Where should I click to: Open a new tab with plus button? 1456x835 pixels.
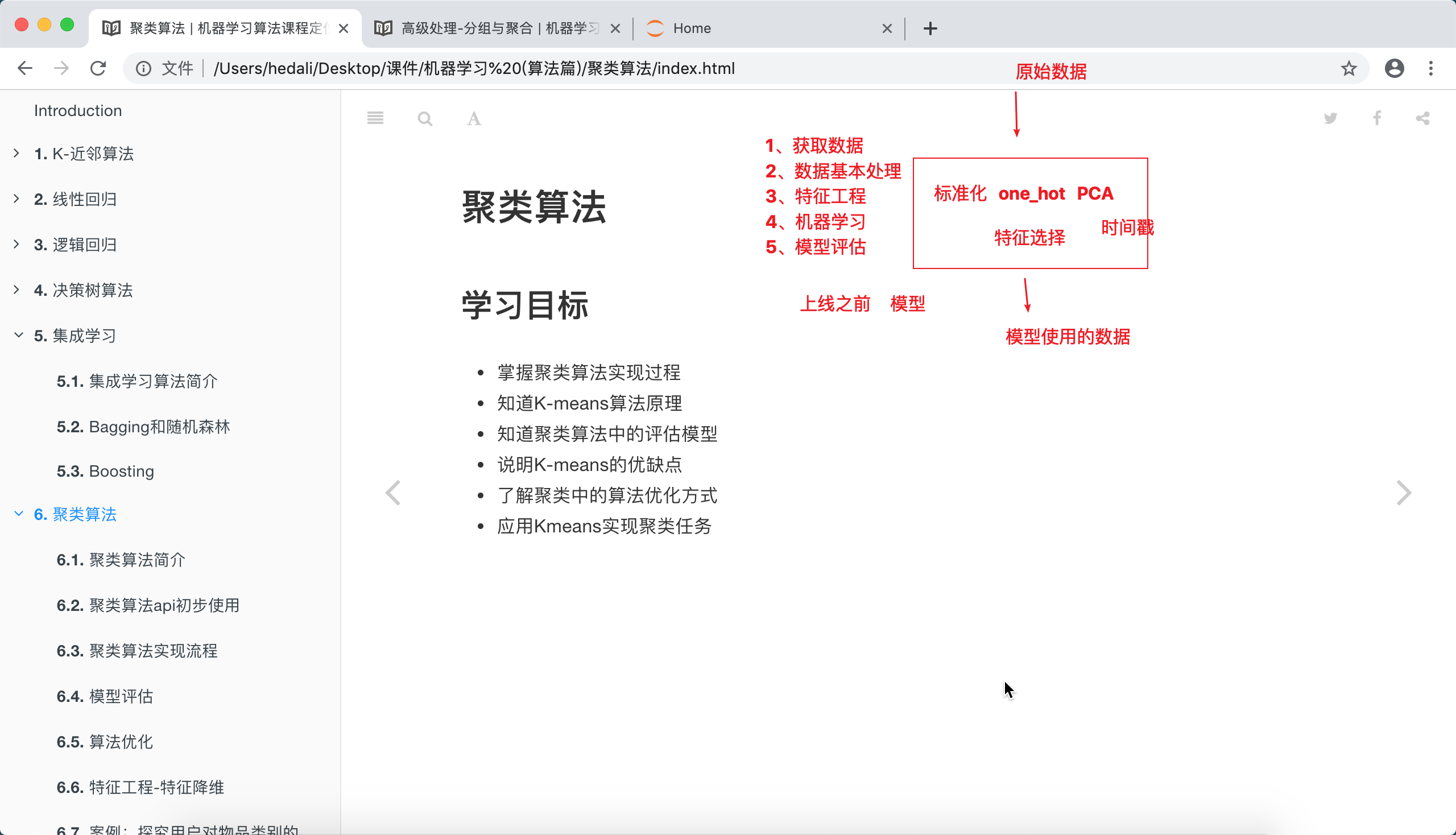930,28
